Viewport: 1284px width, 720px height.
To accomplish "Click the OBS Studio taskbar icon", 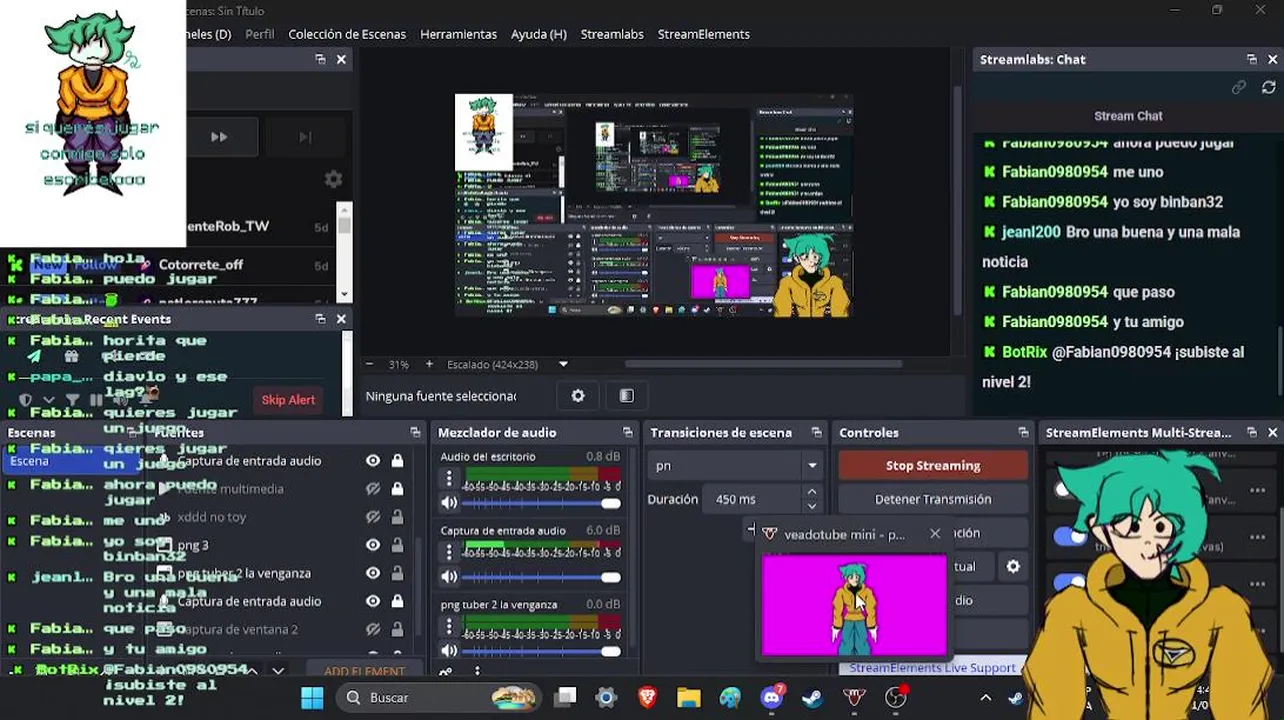I will (896, 697).
